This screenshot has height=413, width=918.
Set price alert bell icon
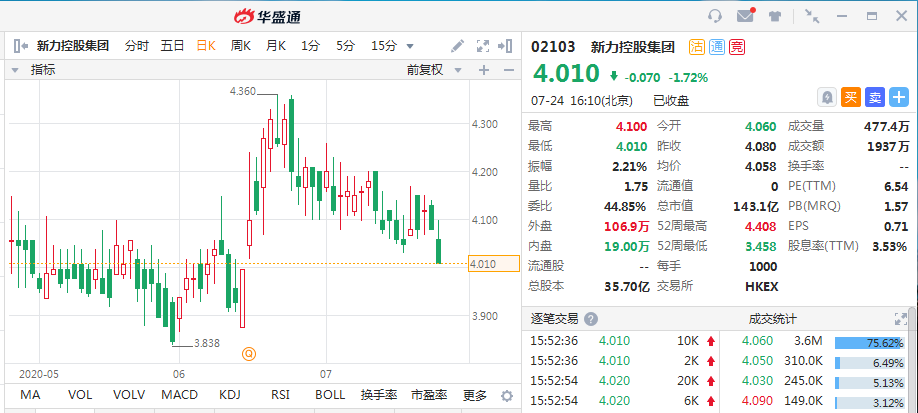pyautogui.click(x=827, y=97)
